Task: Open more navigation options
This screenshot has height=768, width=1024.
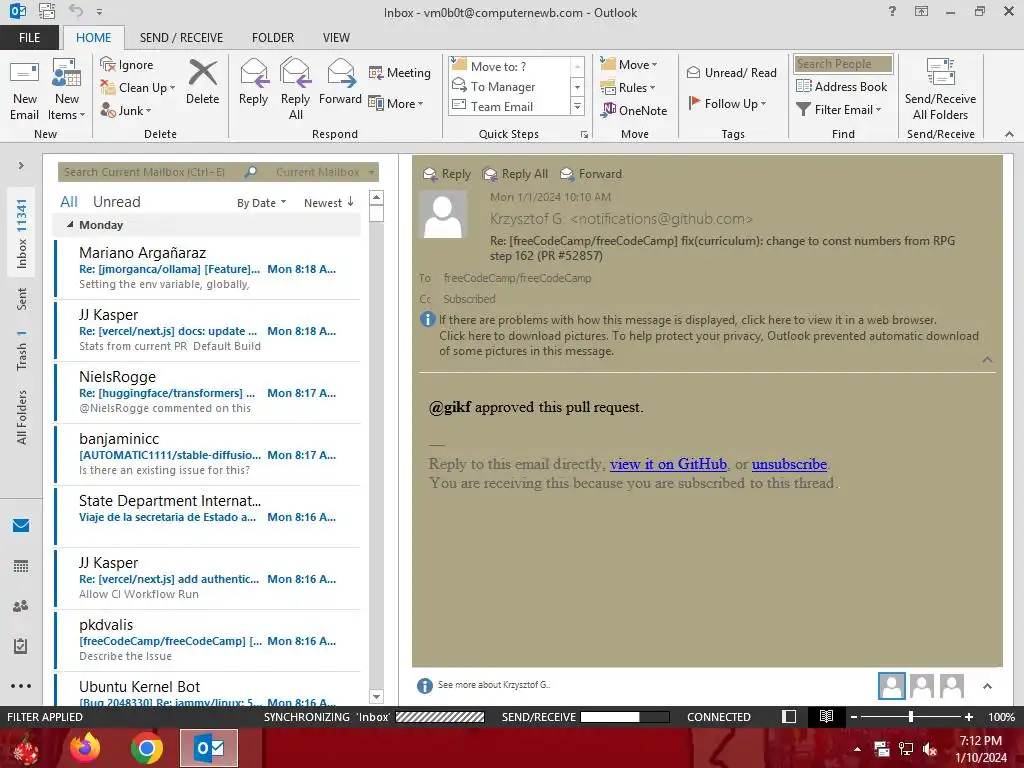Action: [x=21, y=686]
